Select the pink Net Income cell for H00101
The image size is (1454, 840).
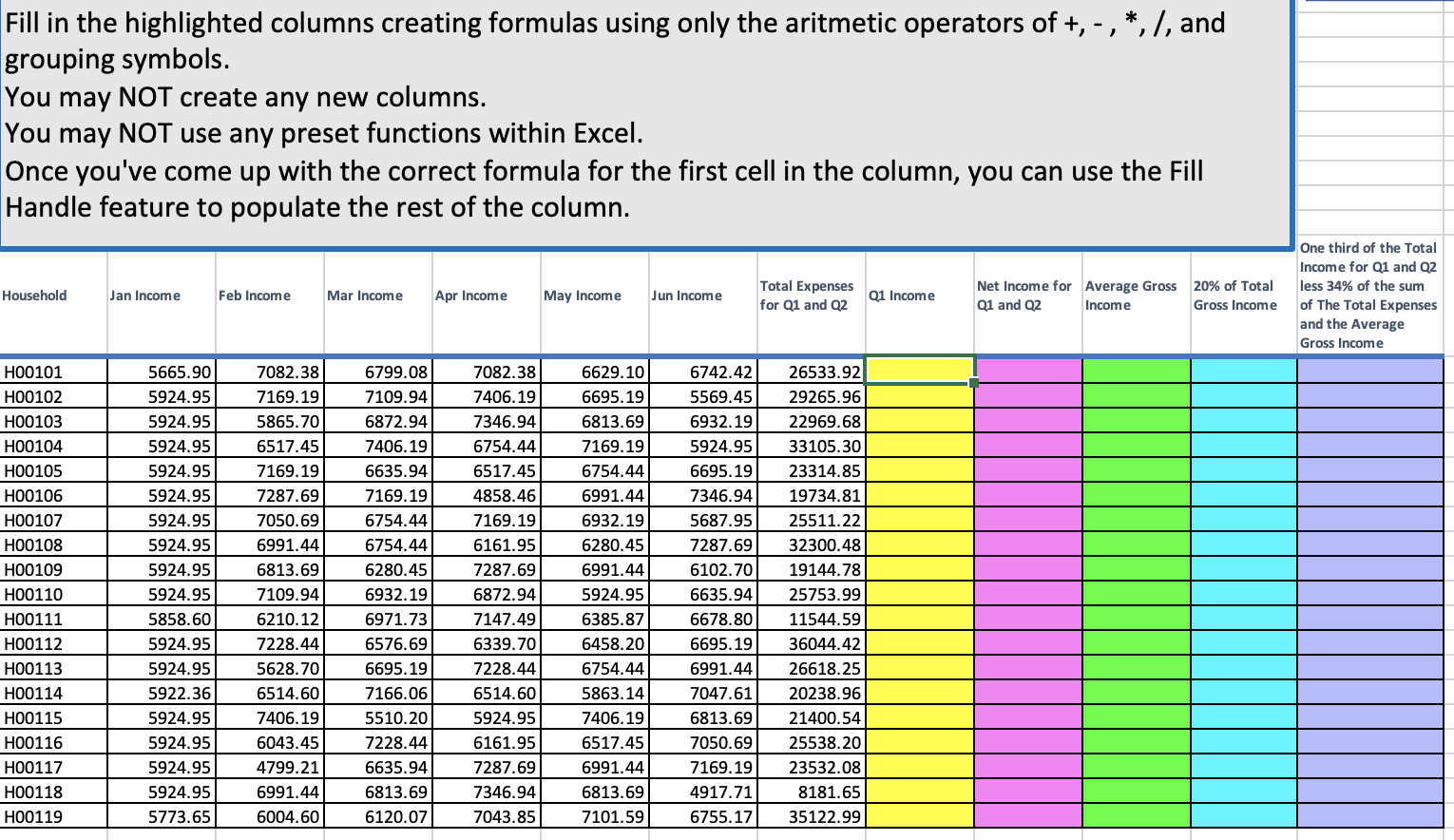[x=1026, y=372]
